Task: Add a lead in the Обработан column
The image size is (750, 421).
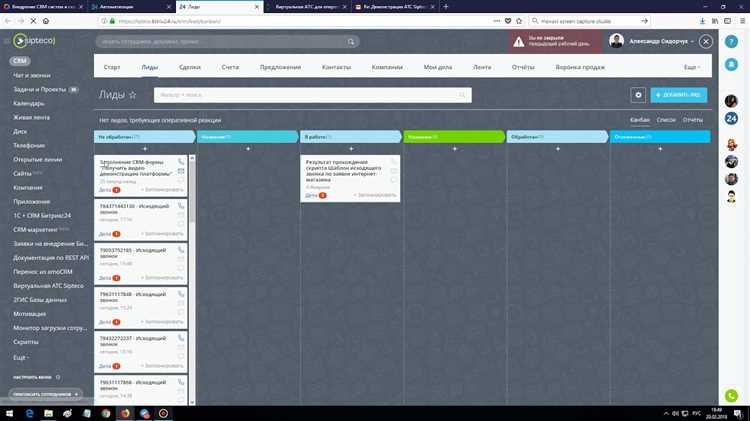Action: pos(558,149)
